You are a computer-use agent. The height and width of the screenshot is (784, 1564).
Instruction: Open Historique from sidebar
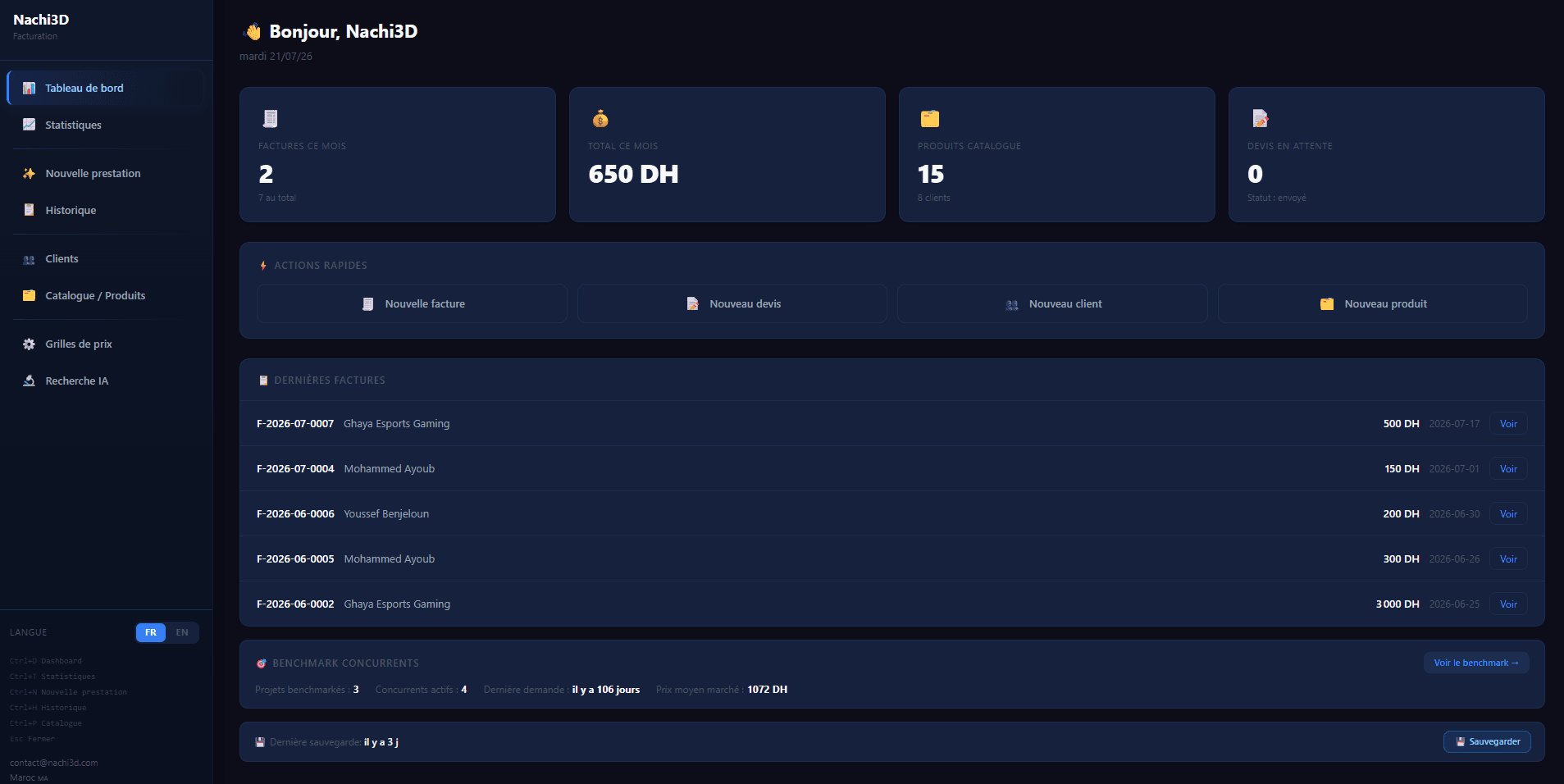[105, 210]
